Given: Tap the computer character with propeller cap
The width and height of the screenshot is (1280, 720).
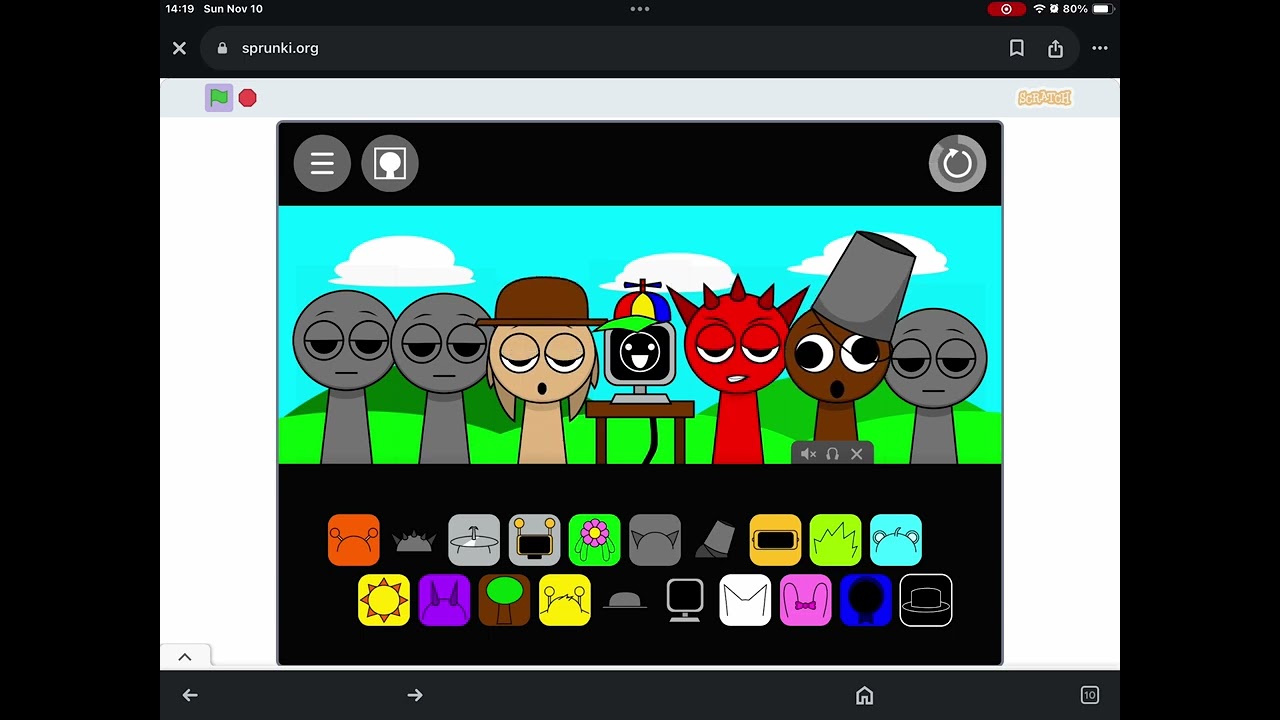Looking at the screenshot, I should pos(640,370).
